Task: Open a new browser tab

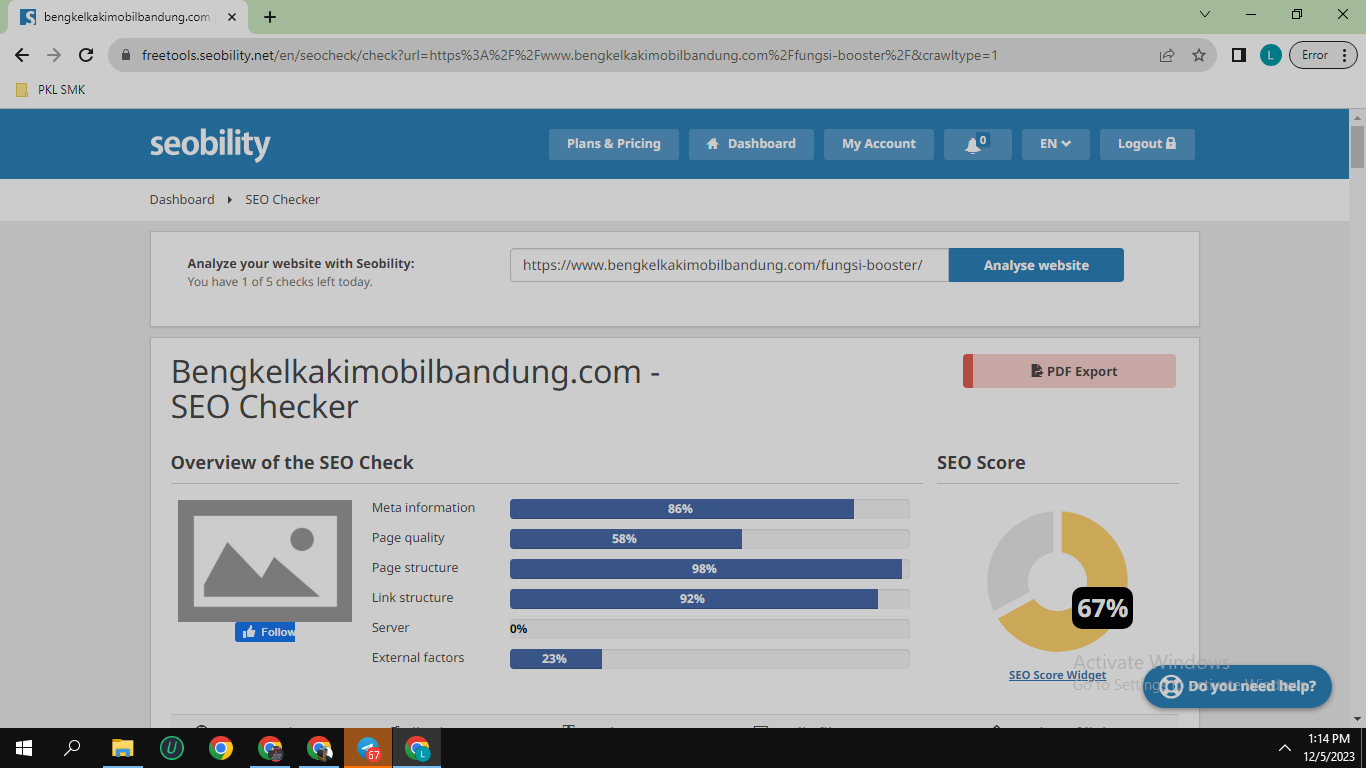Action: pyautogui.click(x=270, y=17)
